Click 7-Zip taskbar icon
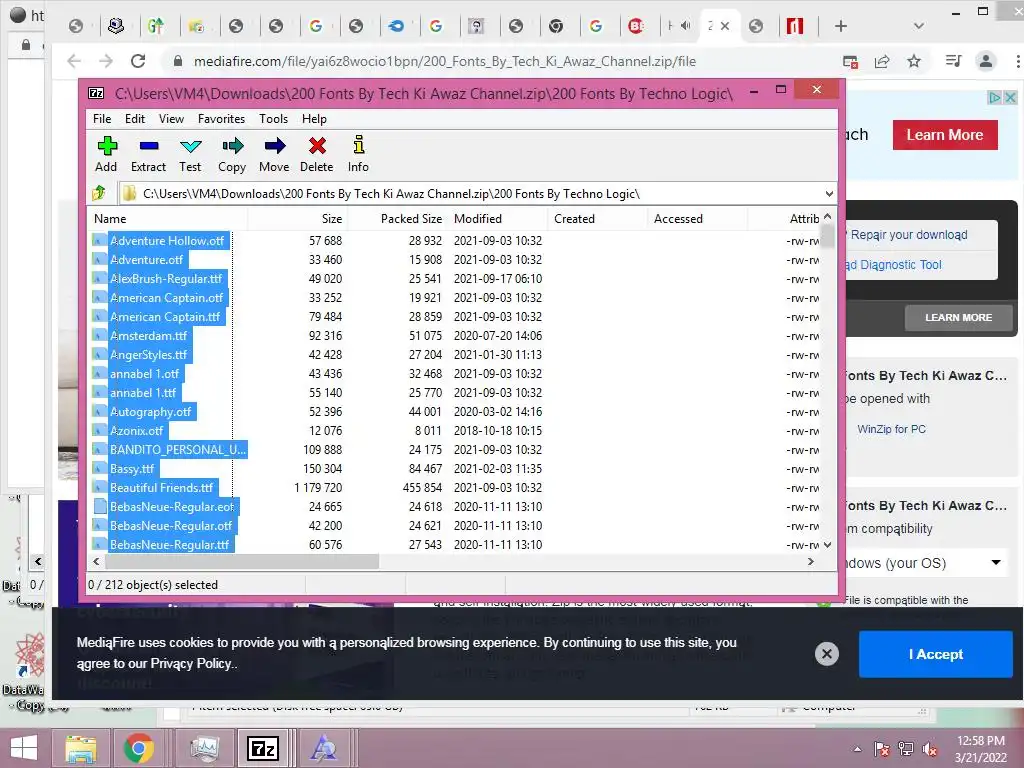 click(x=263, y=748)
